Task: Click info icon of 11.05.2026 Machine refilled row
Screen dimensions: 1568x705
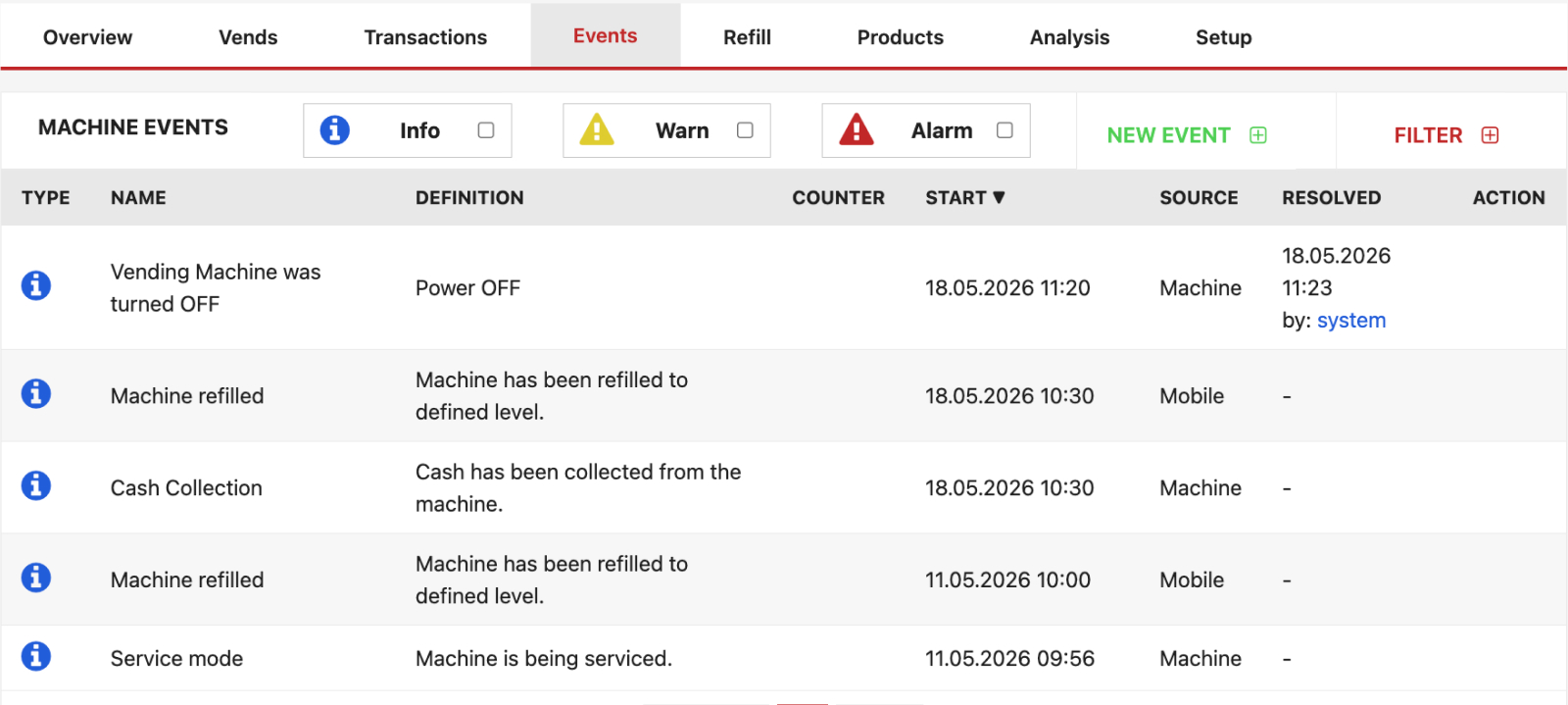Action: click(x=36, y=578)
